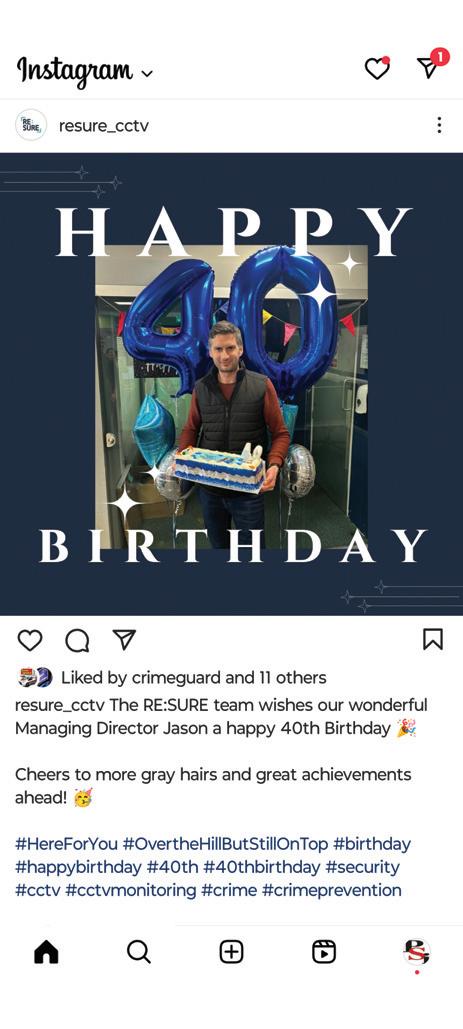463x1029 pixels.
Task: Bookmark the birthday post
Action: click(x=433, y=639)
